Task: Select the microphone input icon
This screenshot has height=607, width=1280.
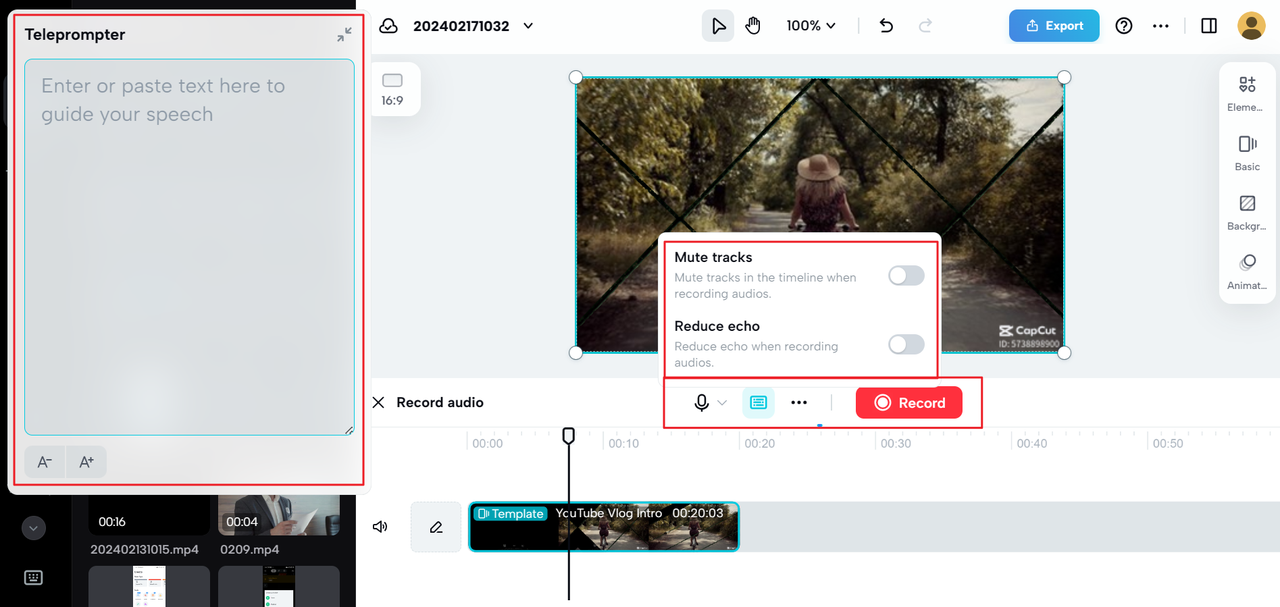Action: coord(702,402)
